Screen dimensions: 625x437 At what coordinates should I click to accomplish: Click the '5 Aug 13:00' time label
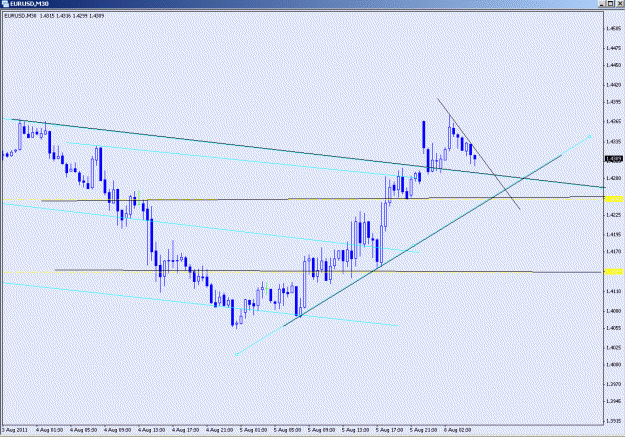pyautogui.click(x=356, y=430)
